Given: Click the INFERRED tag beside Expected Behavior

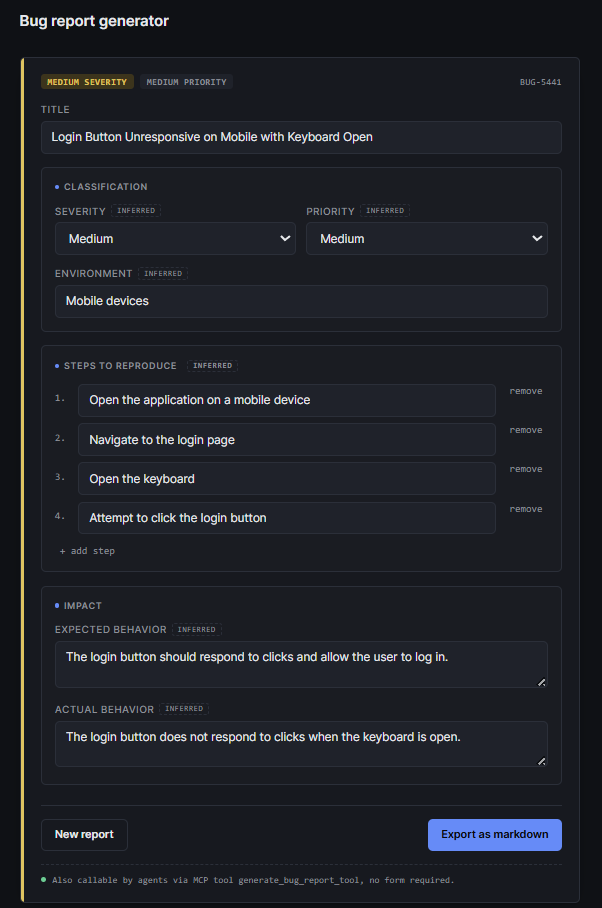Looking at the screenshot, I should 196,629.
